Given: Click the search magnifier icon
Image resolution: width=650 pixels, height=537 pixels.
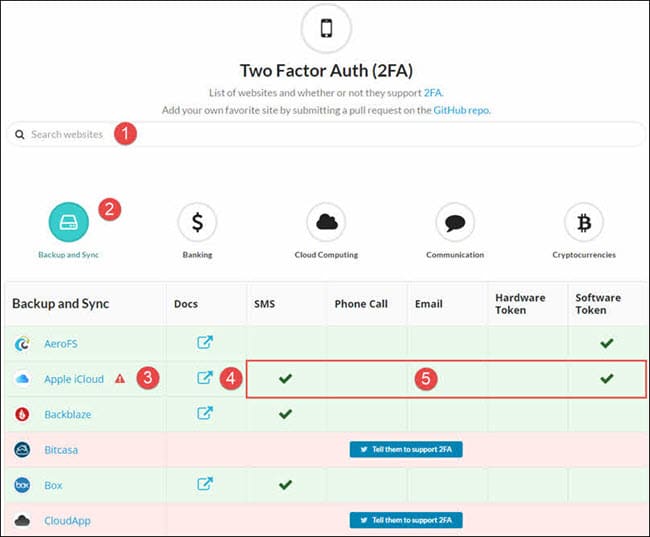Looking at the screenshot, I should 19,134.
